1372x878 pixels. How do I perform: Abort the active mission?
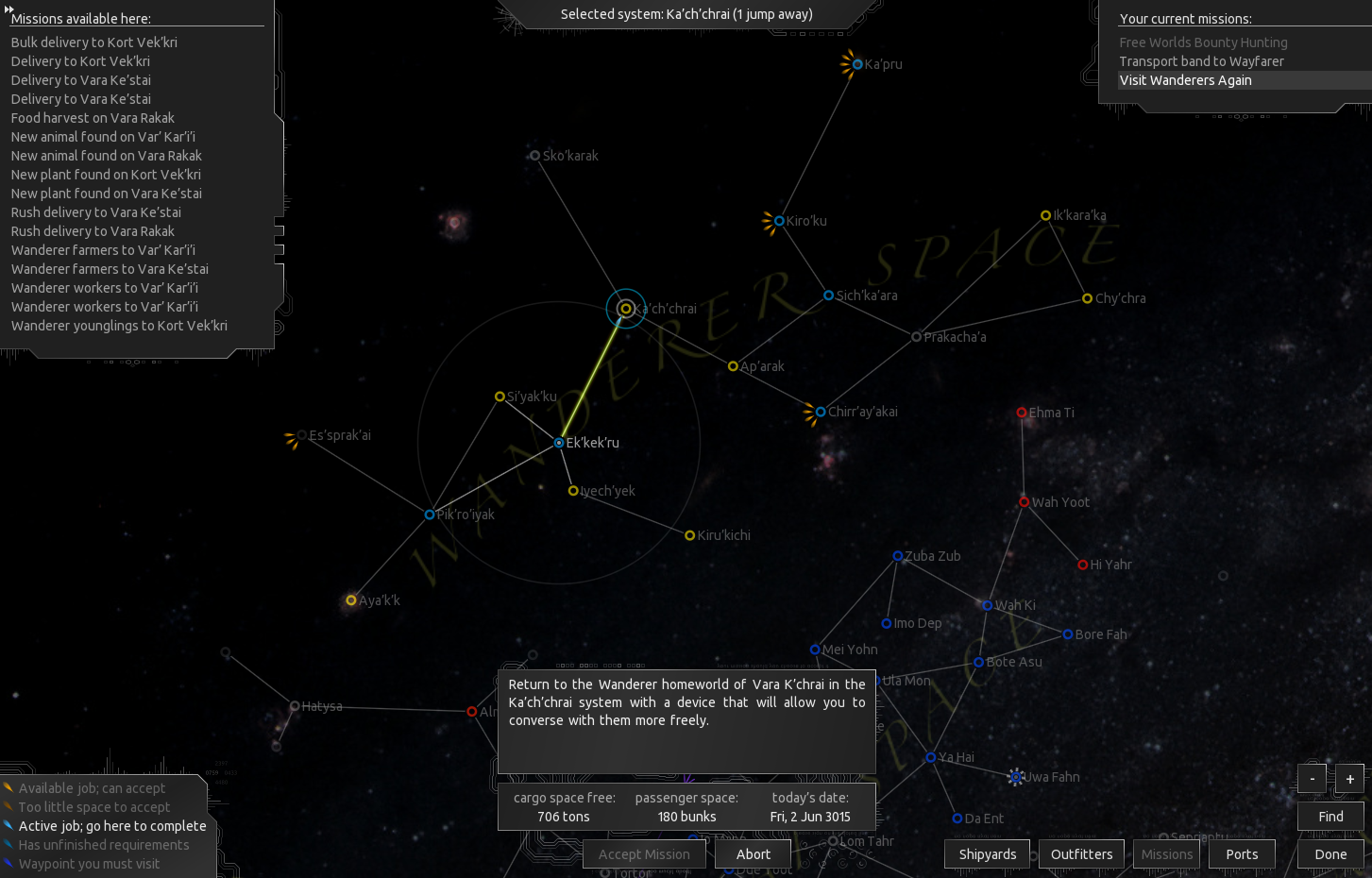point(753,853)
